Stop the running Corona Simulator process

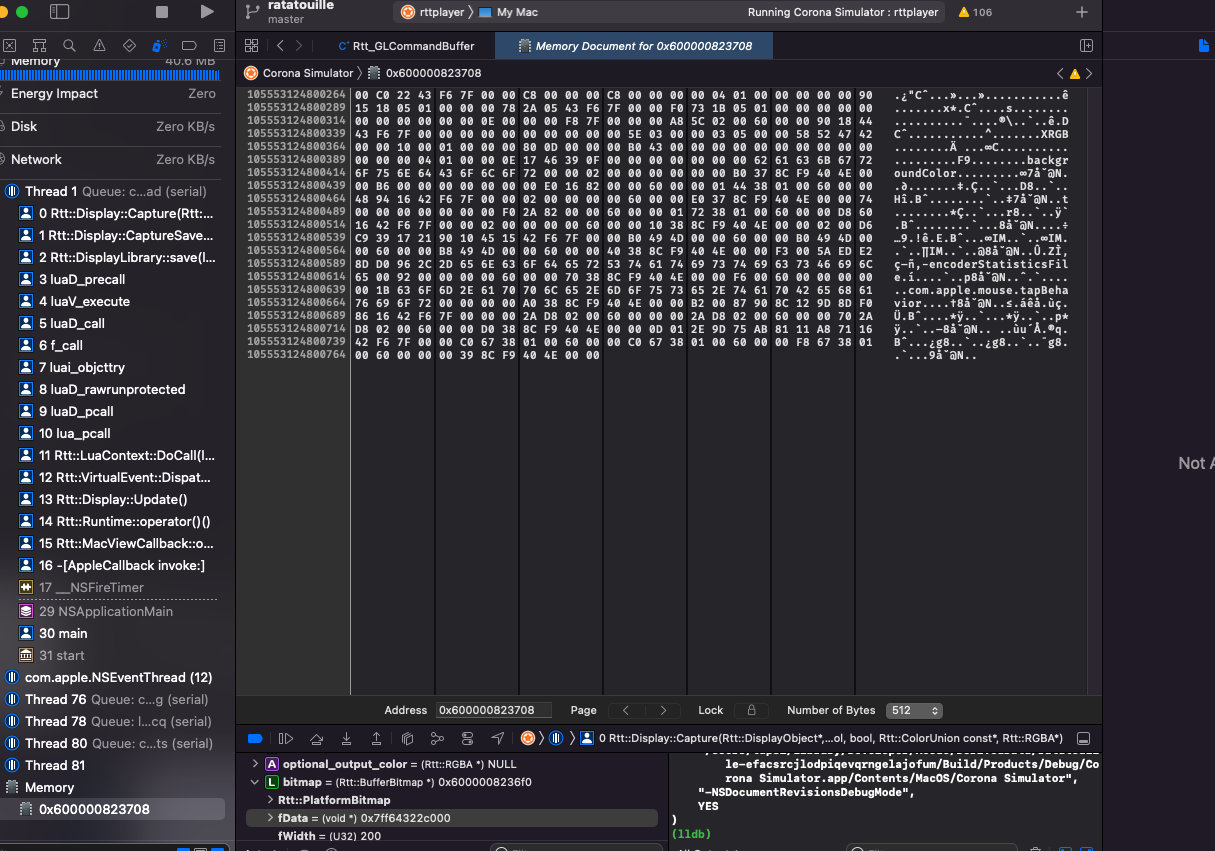162,12
